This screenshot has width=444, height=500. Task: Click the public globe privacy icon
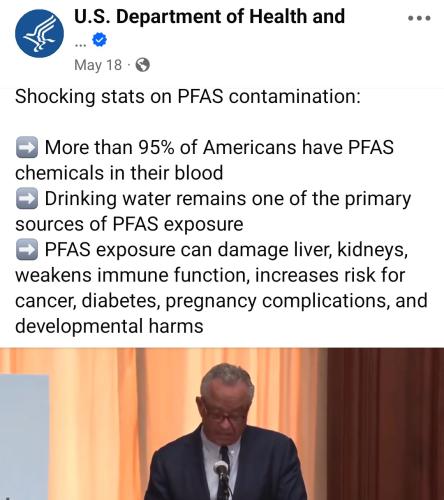[142, 65]
